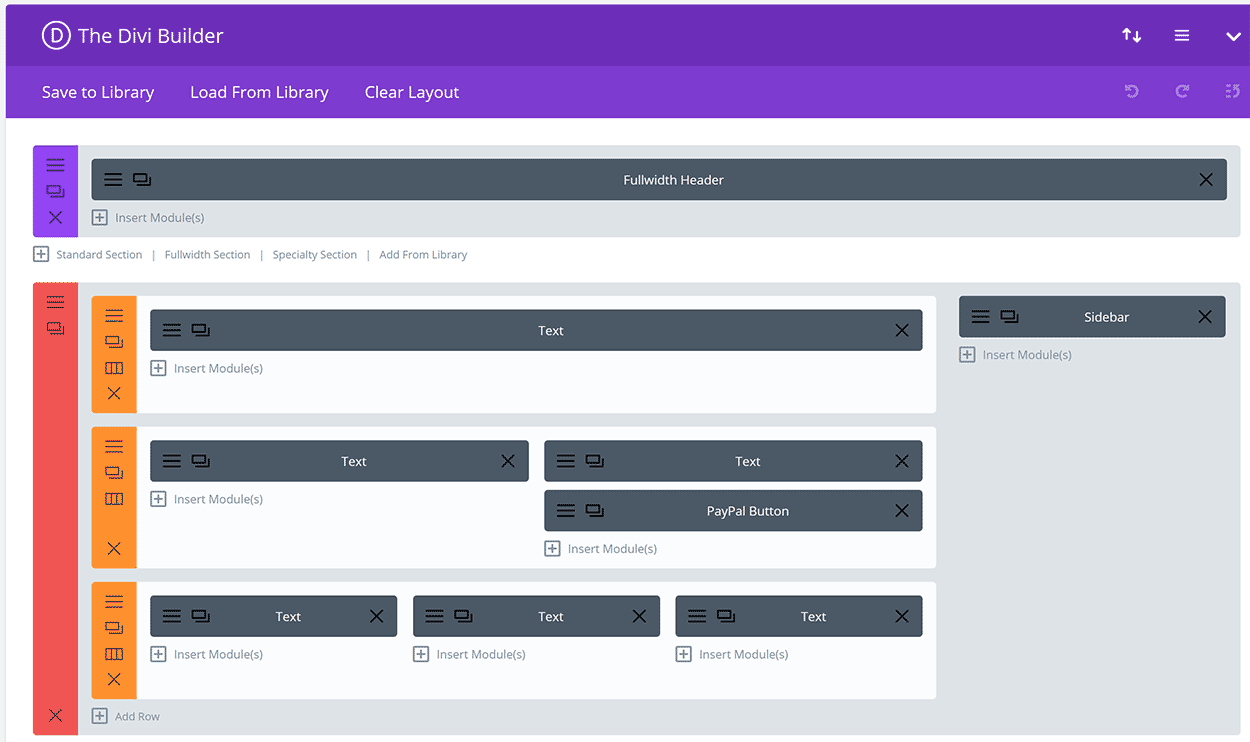The width and height of the screenshot is (1250, 742).
Task: Duplicate middle Text module in three-column row
Action: (463, 616)
